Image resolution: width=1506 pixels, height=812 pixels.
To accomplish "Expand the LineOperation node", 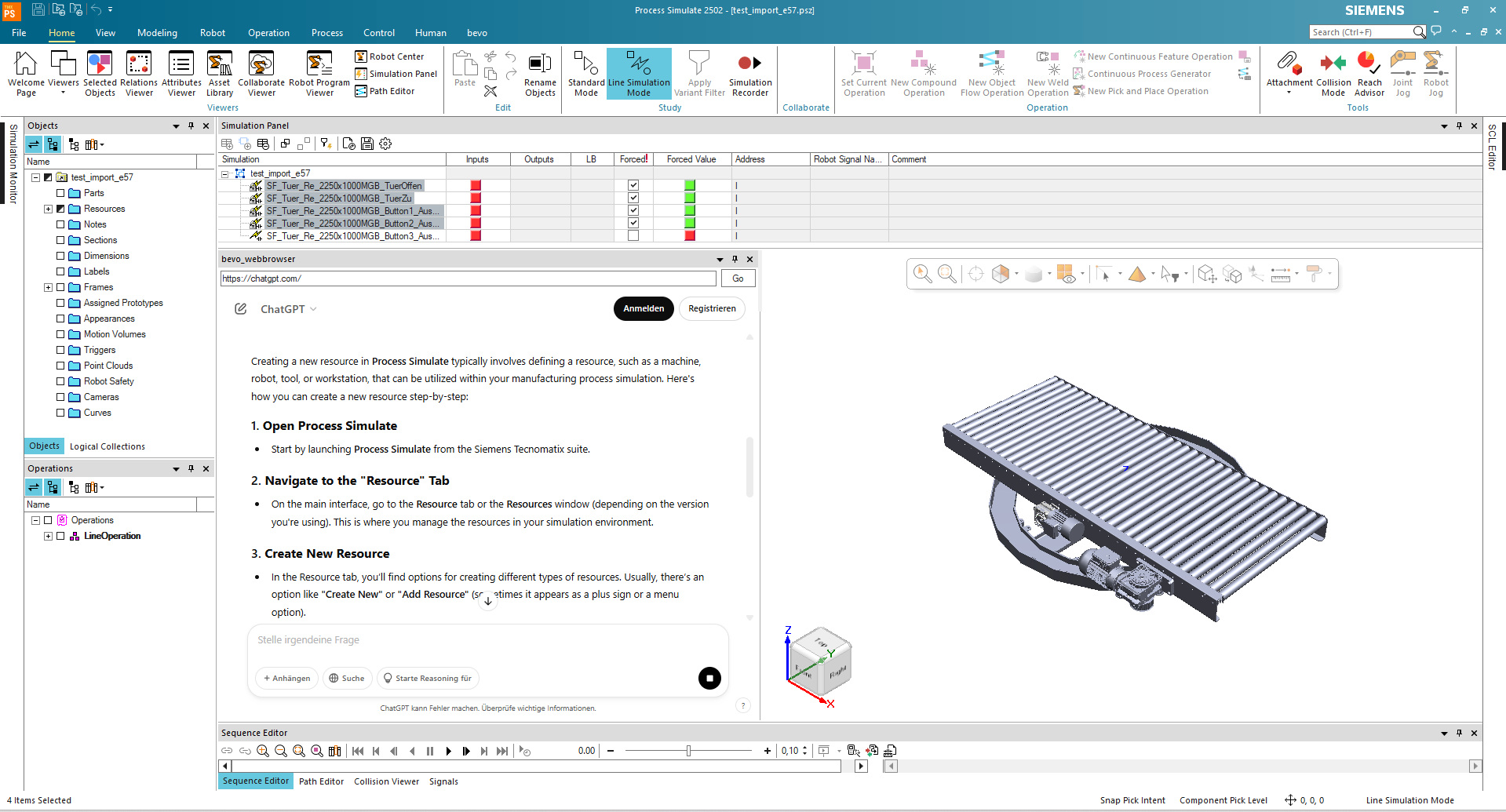I will click(x=48, y=536).
